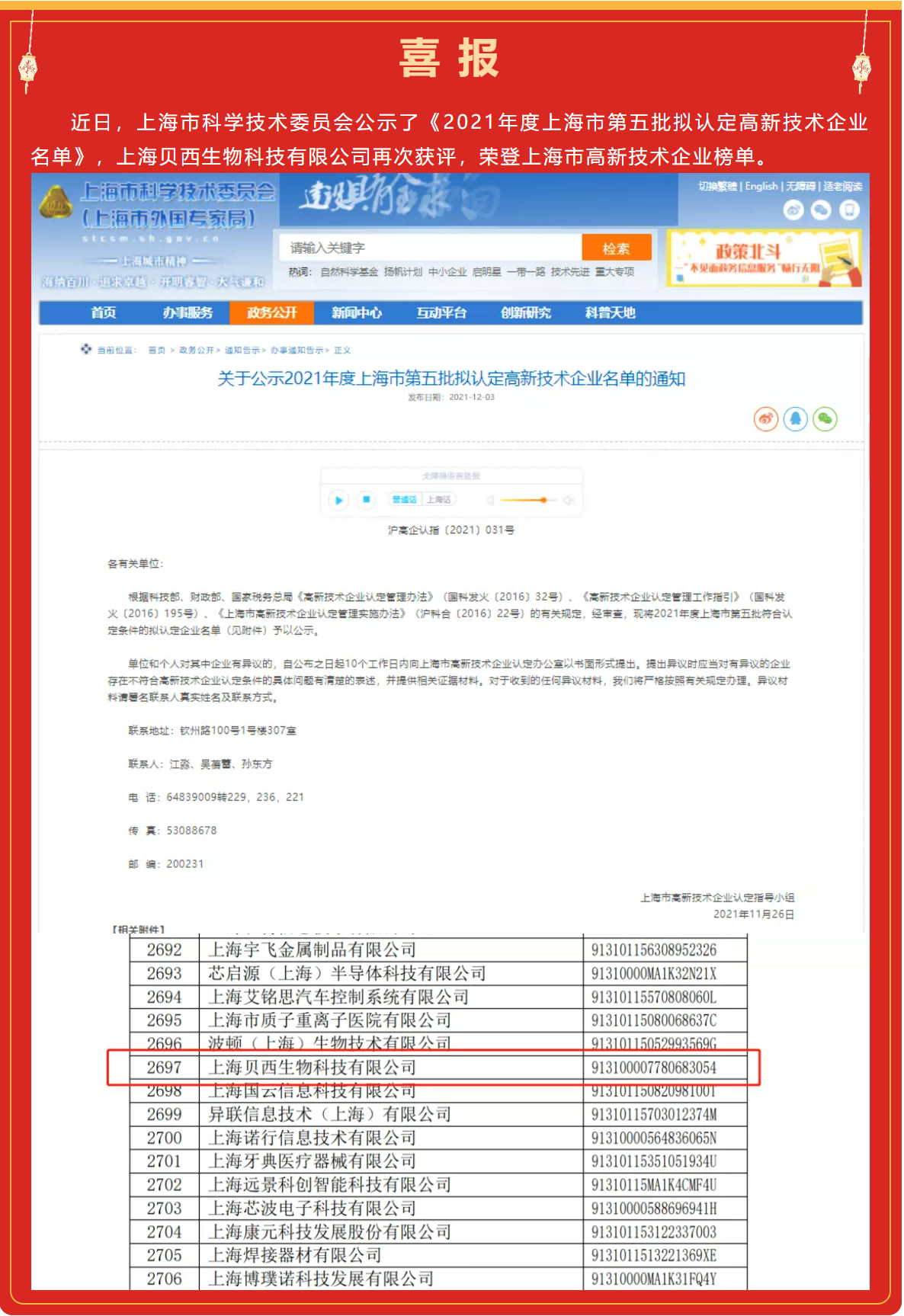904x1316 pixels.
Task: Click the low-volume speaker icon
Action: [x=490, y=500]
